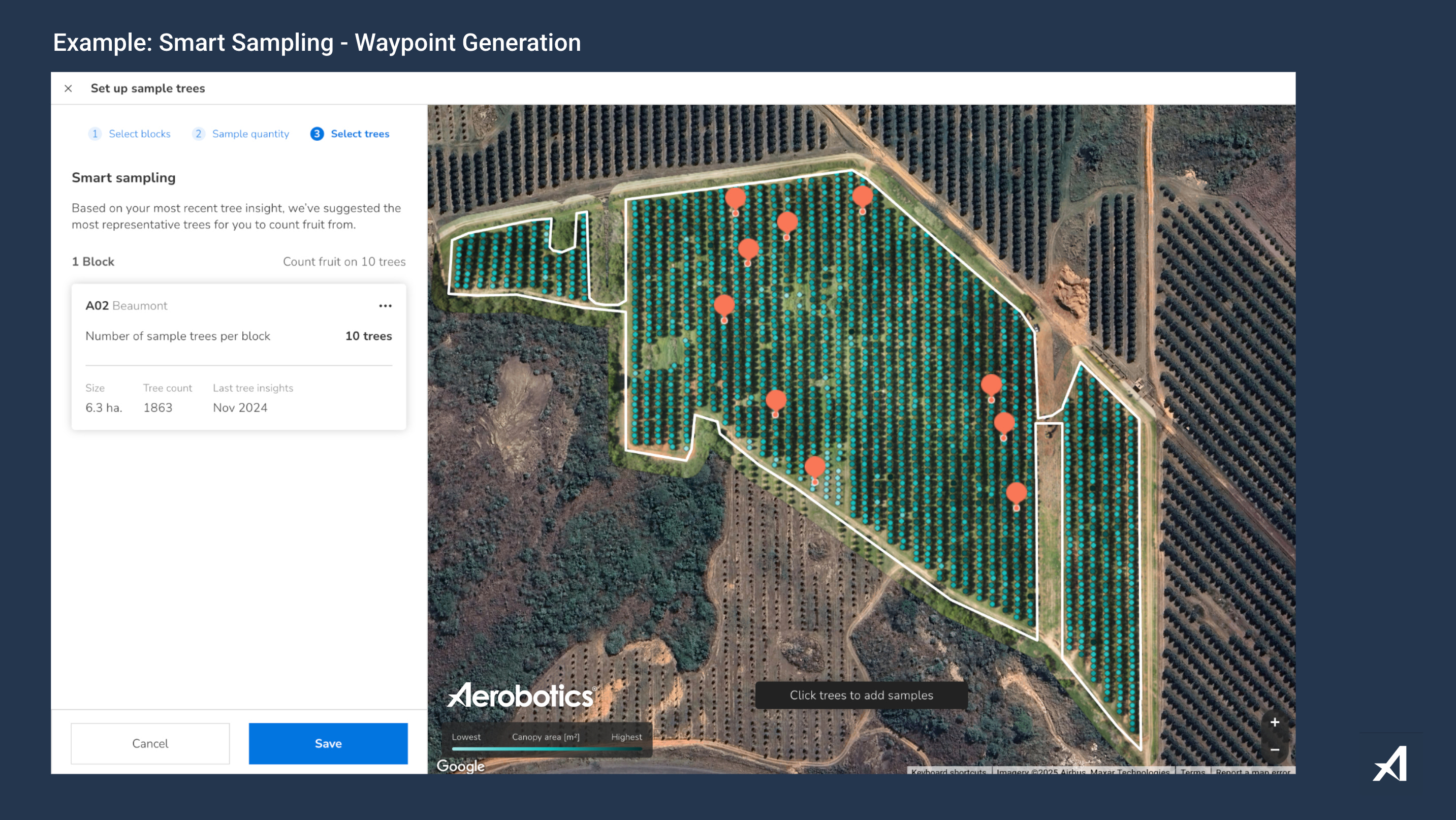Go to the Select blocks step
The image size is (1456, 820).
[x=140, y=134]
